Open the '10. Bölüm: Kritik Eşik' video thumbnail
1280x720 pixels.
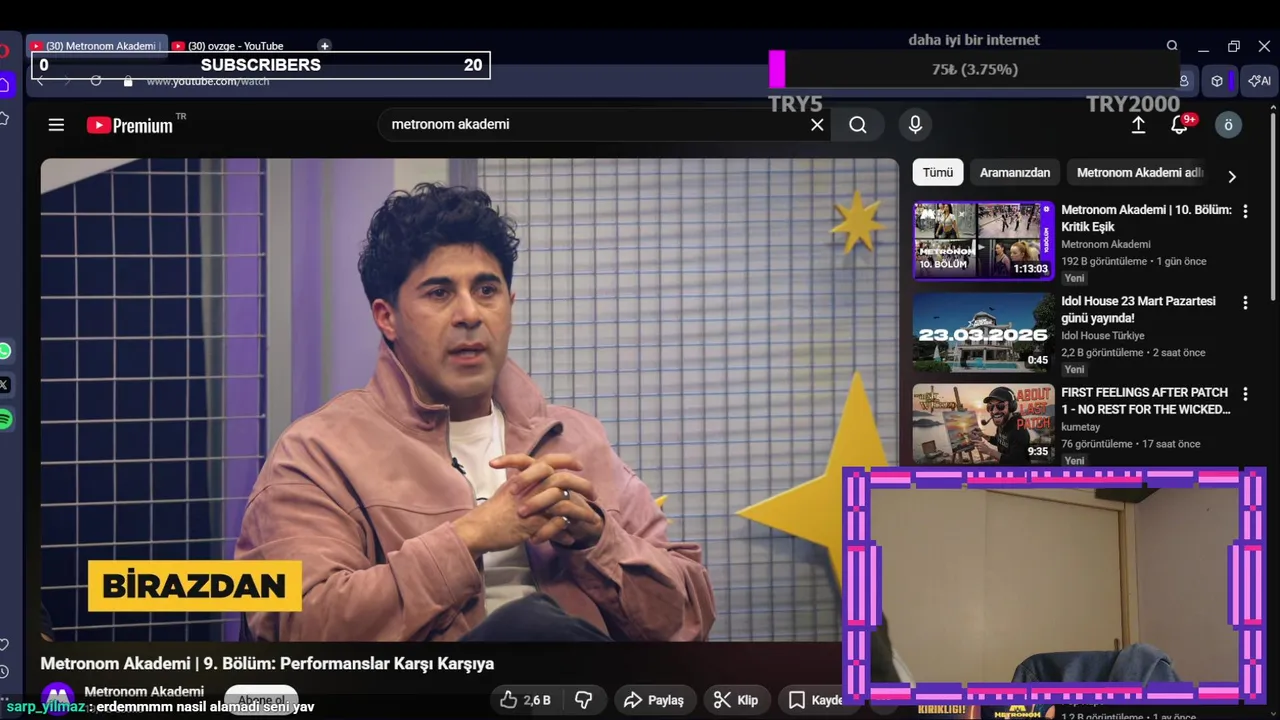[x=983, y=240]
